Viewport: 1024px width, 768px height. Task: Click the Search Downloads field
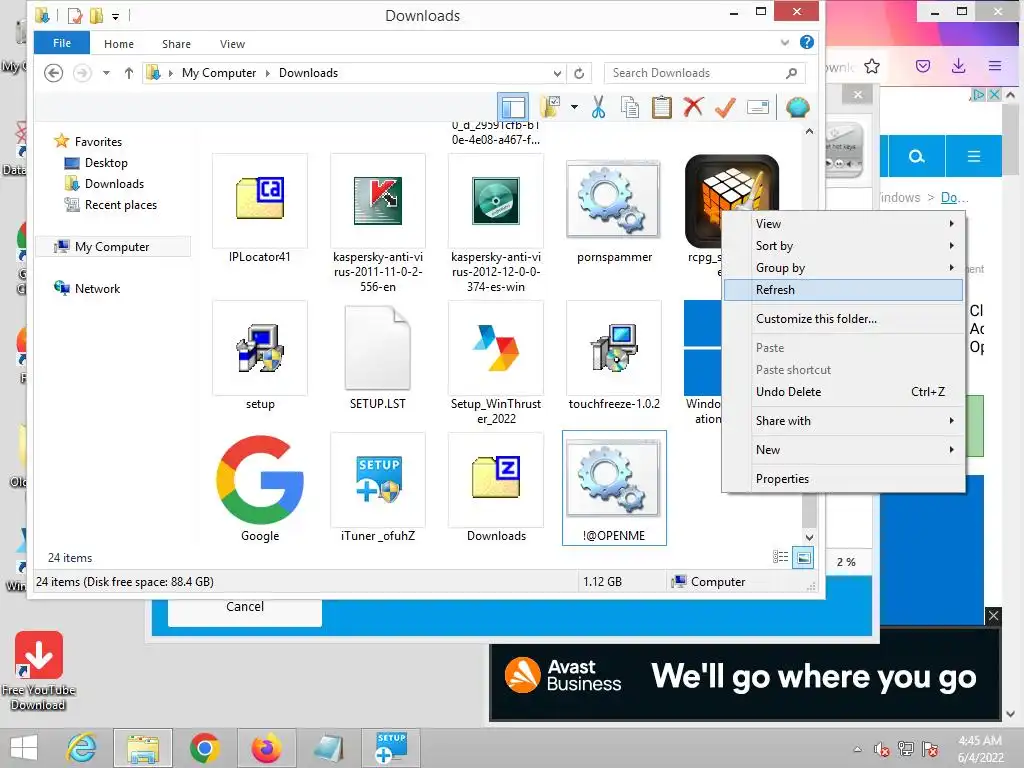click(705, 73)
